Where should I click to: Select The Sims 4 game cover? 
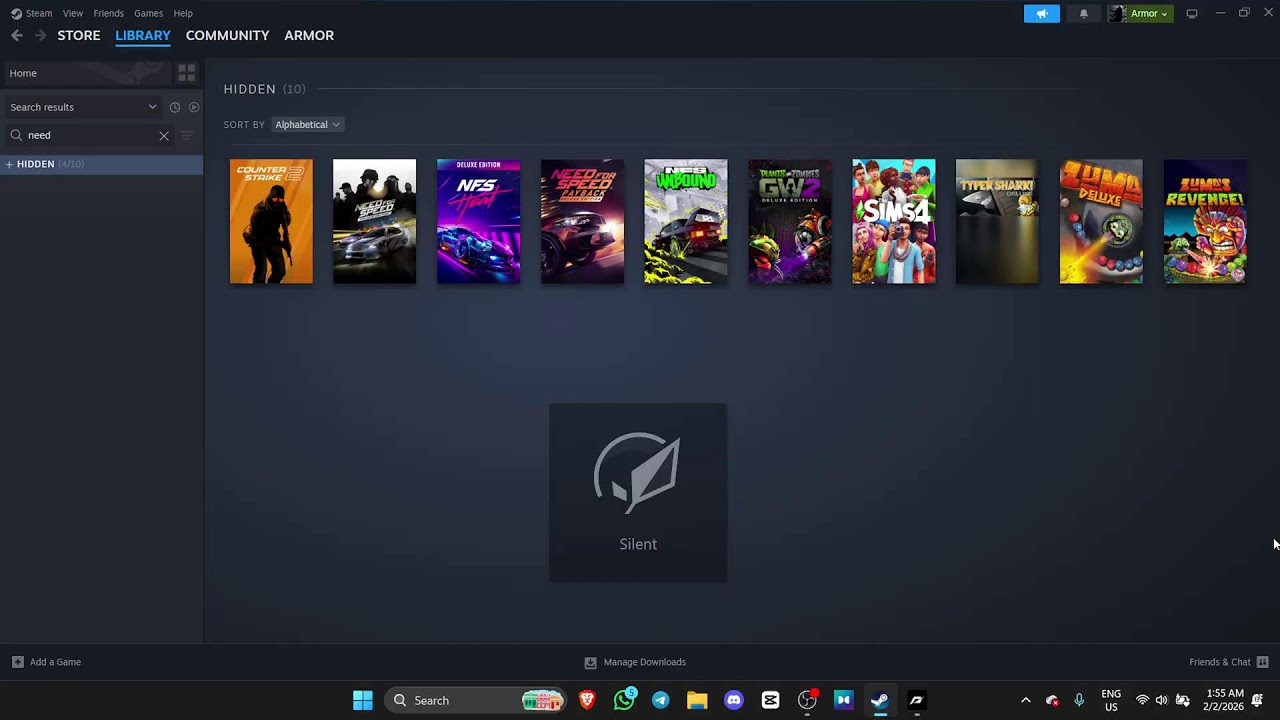coord(894,221)
